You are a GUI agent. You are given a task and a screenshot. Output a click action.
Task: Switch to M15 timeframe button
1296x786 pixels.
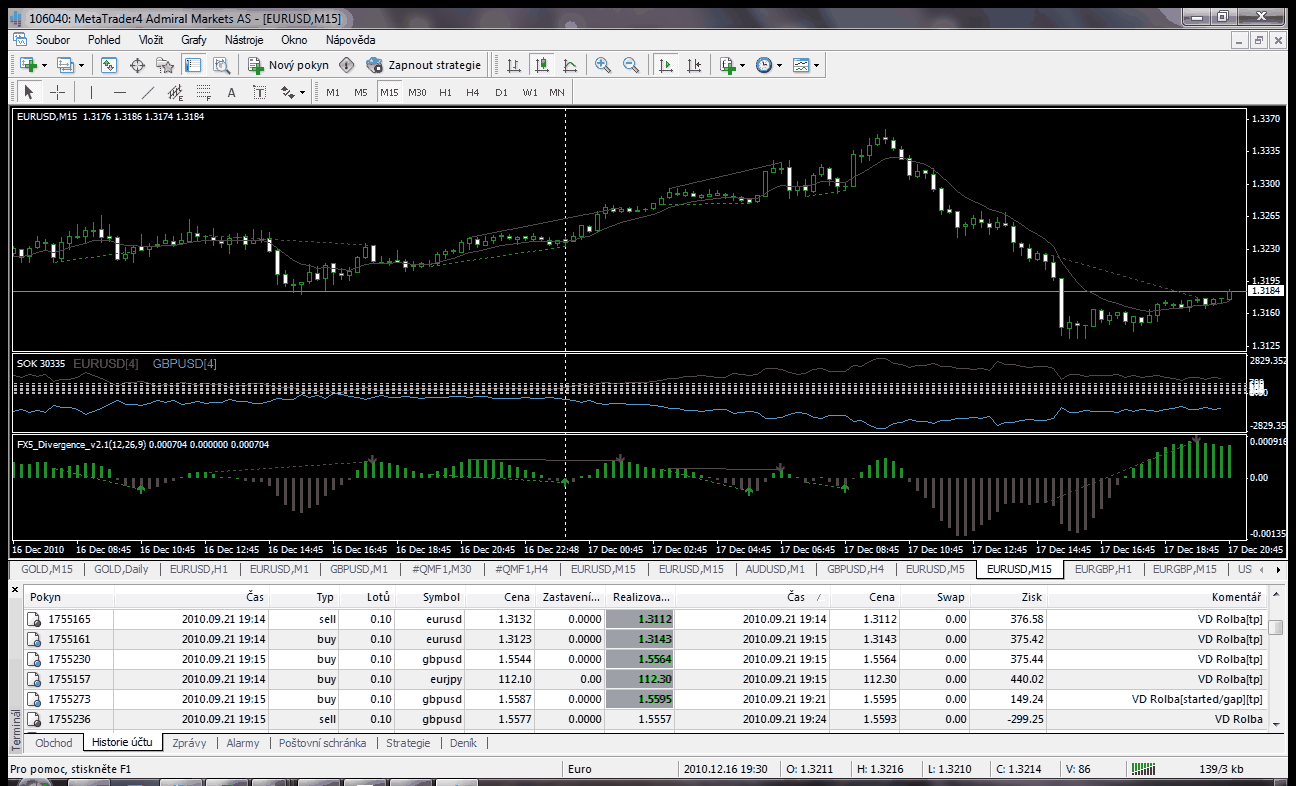pos(389,92)
